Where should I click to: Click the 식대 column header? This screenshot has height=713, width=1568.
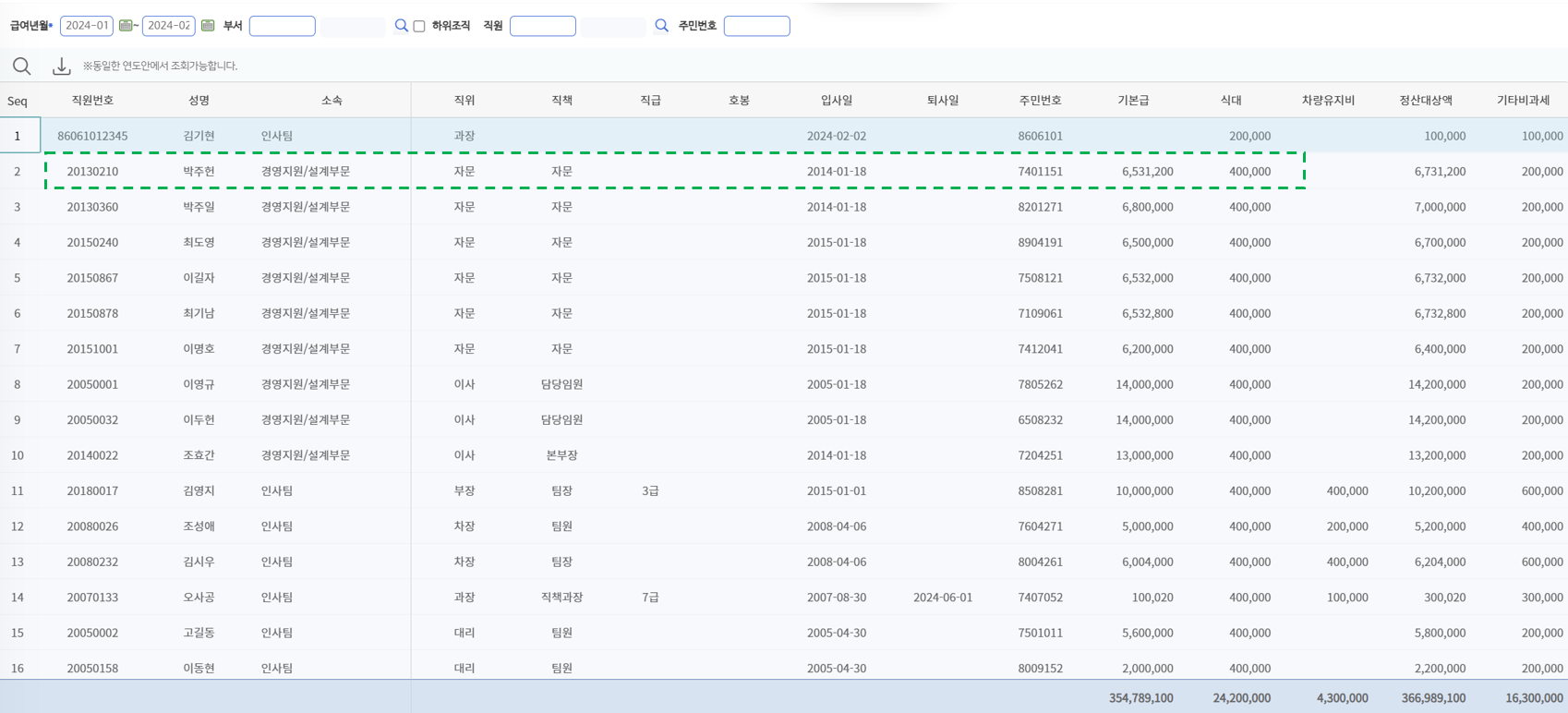[x=1231, y=100]
